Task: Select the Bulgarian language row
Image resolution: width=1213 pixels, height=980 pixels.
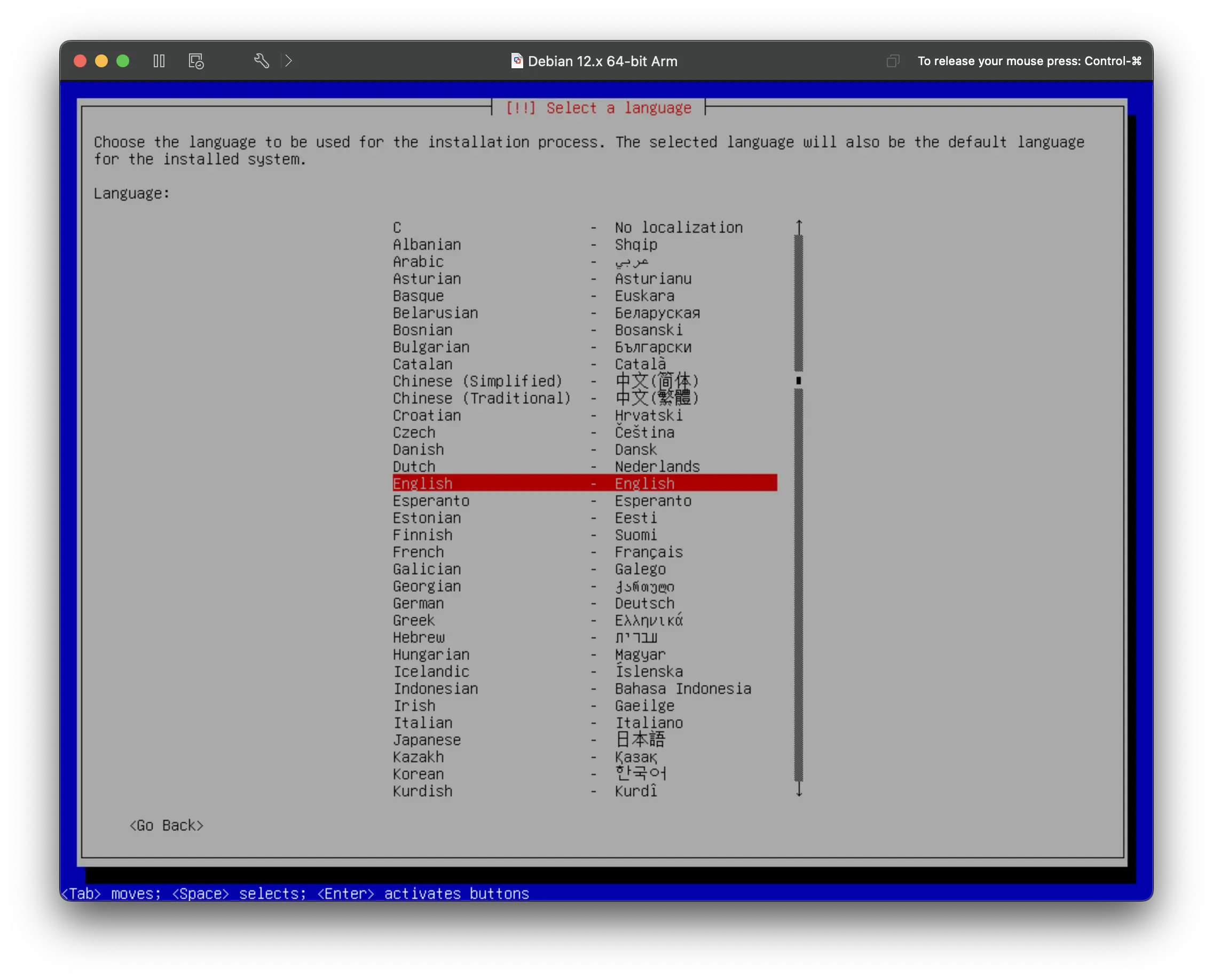Action: point(585,347)
